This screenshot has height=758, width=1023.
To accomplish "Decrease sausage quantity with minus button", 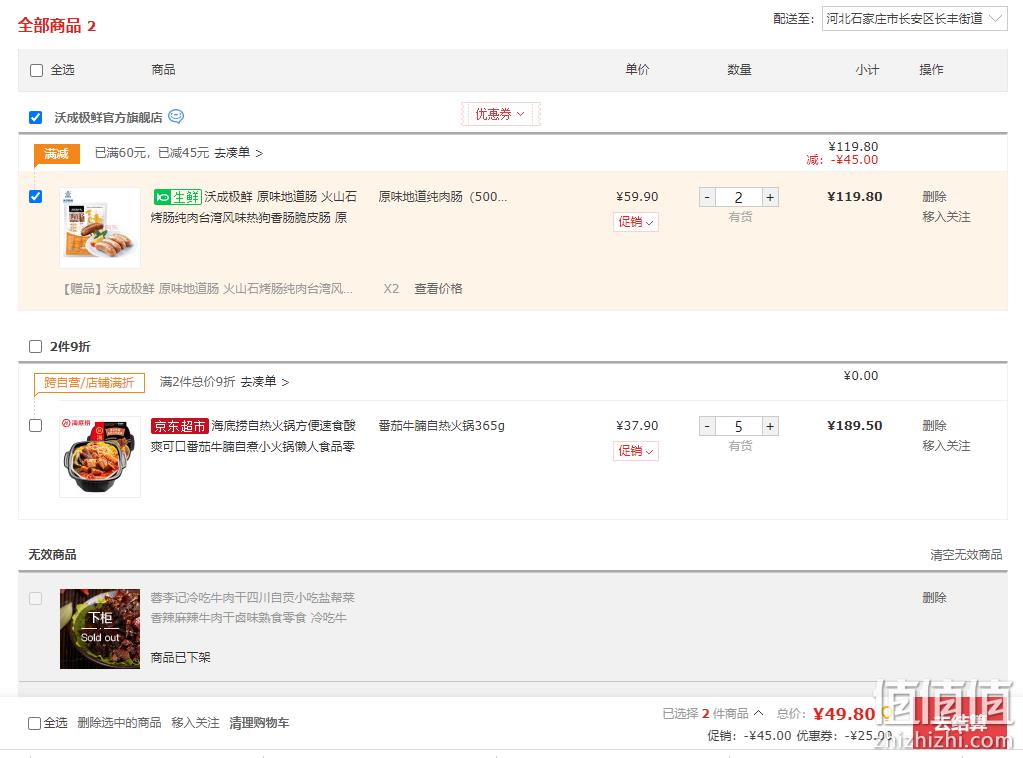I will 707,197.
